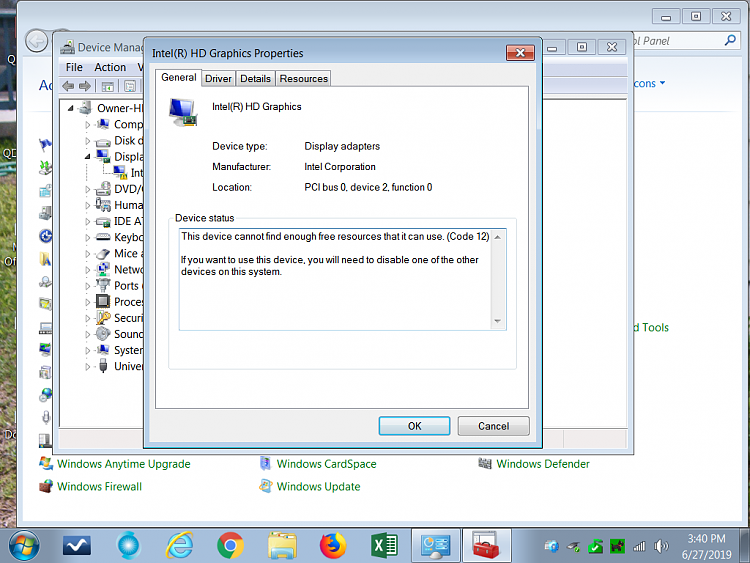Select the System devices category icon
Screen dimensions: 750x563
point(103,350)
